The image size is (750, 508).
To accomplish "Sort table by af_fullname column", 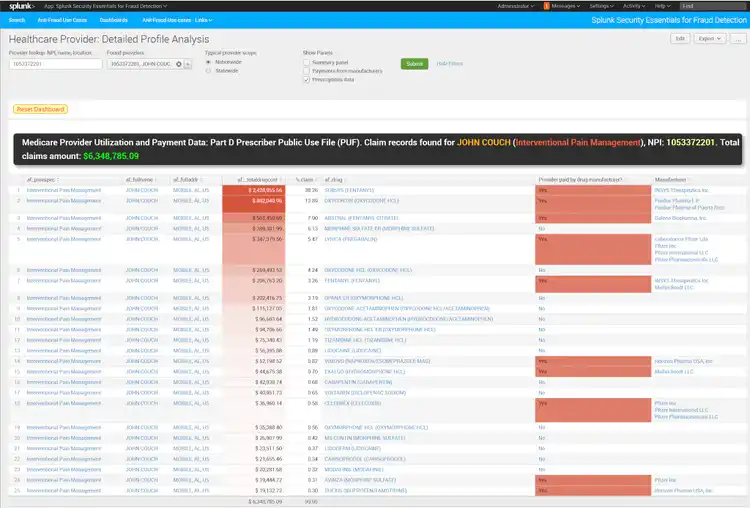I will (x=140, y=179).
